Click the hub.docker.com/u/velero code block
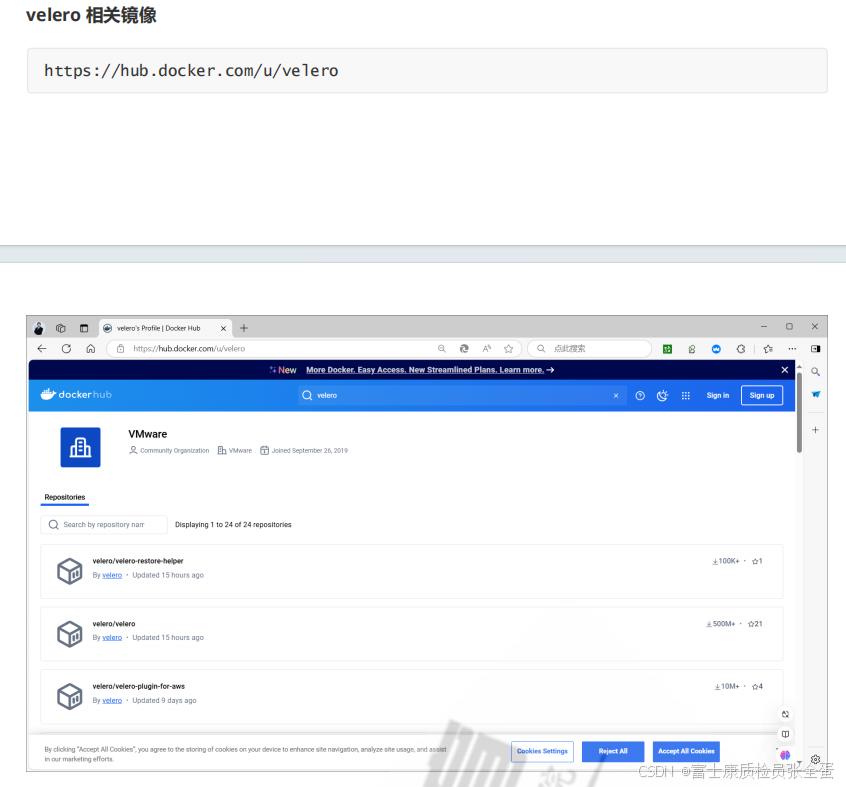 (427, 71)
